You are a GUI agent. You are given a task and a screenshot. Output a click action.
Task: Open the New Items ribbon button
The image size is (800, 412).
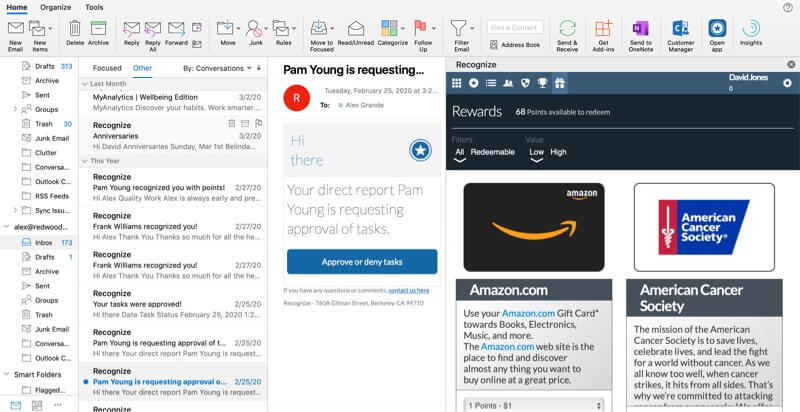pos(39,36)
